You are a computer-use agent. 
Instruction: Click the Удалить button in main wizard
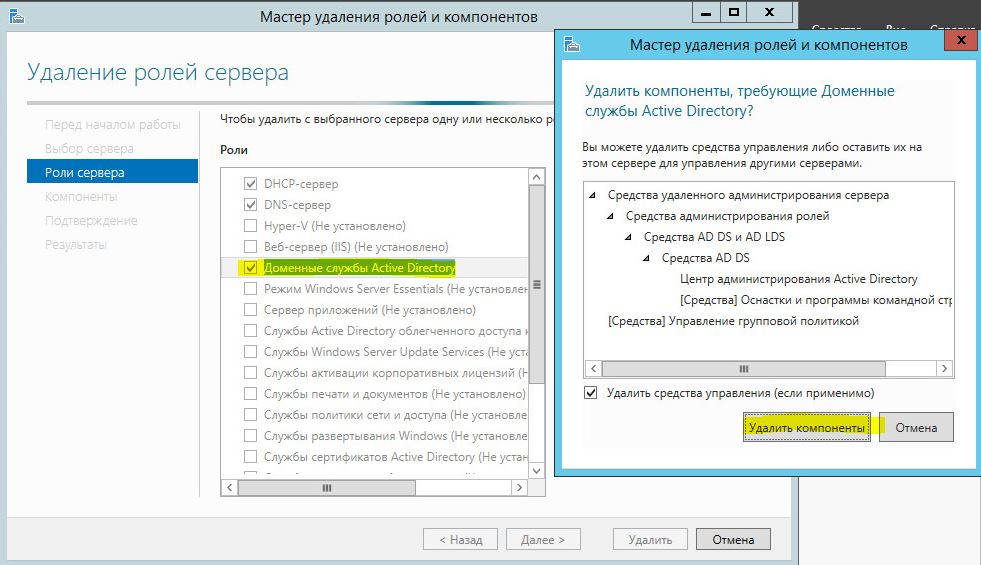tap(650, 539)
